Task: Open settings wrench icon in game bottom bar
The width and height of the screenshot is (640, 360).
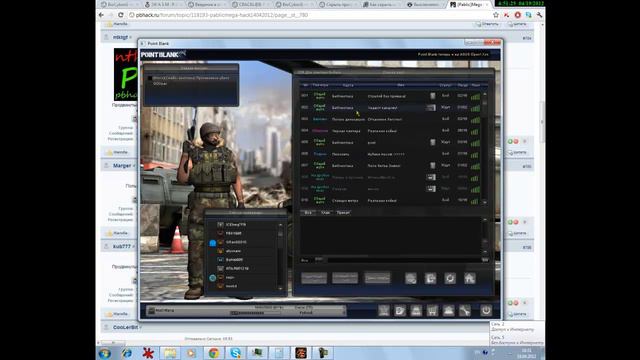Action: (465, 311)
